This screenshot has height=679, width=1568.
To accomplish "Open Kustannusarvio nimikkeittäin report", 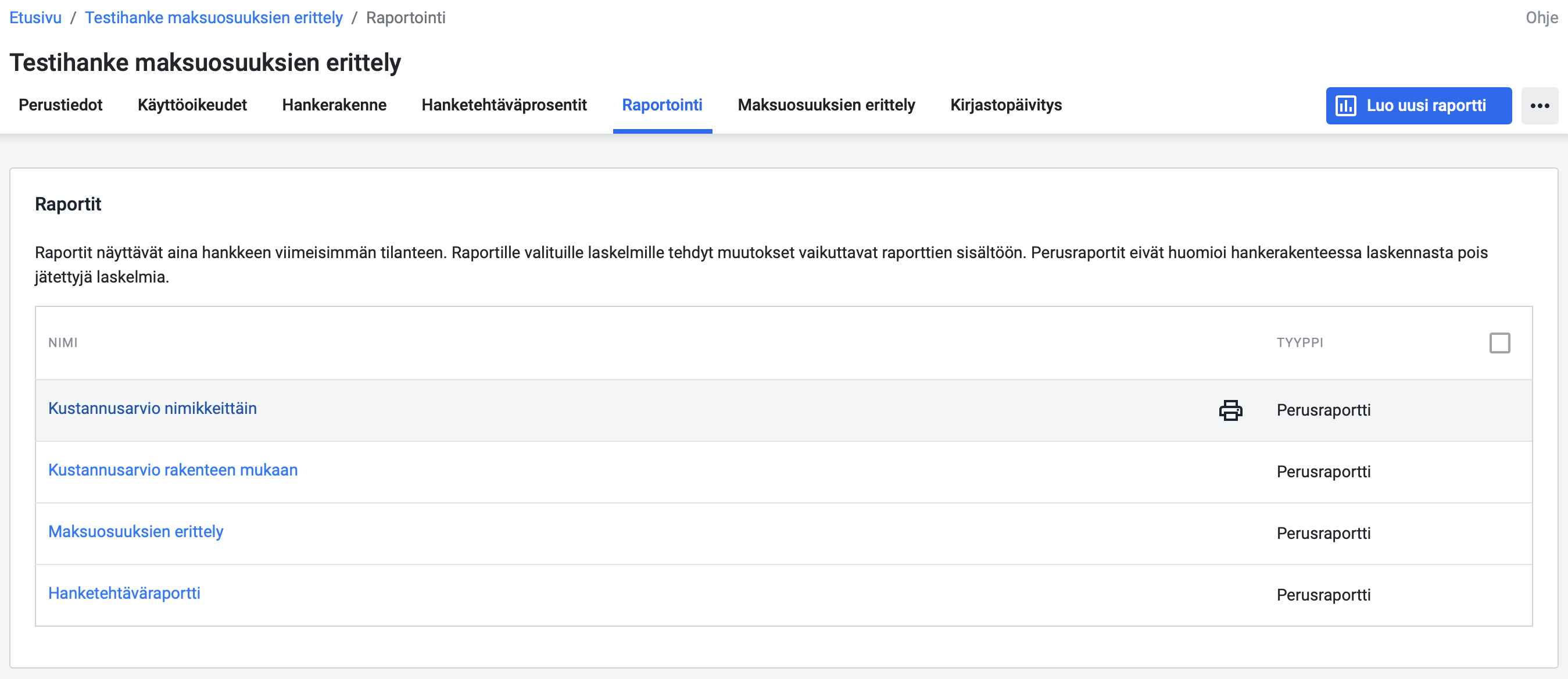I will 152,408.
